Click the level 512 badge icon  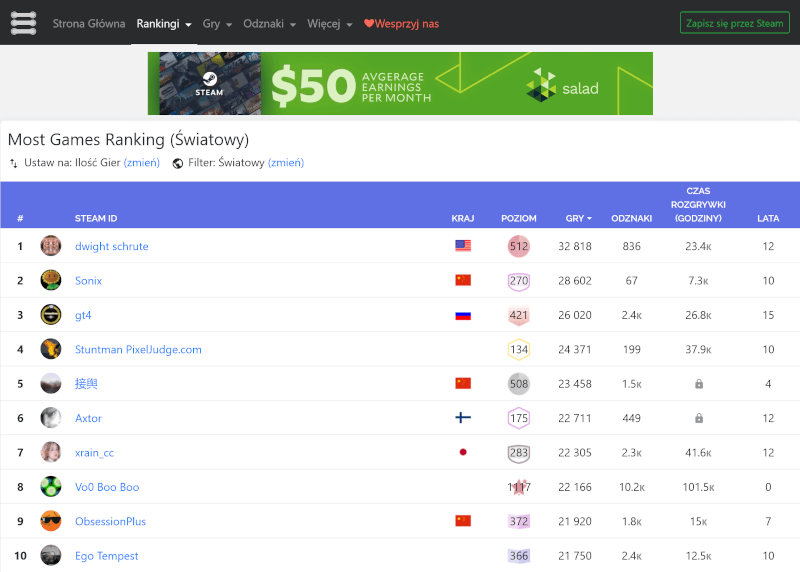(518, 246)
